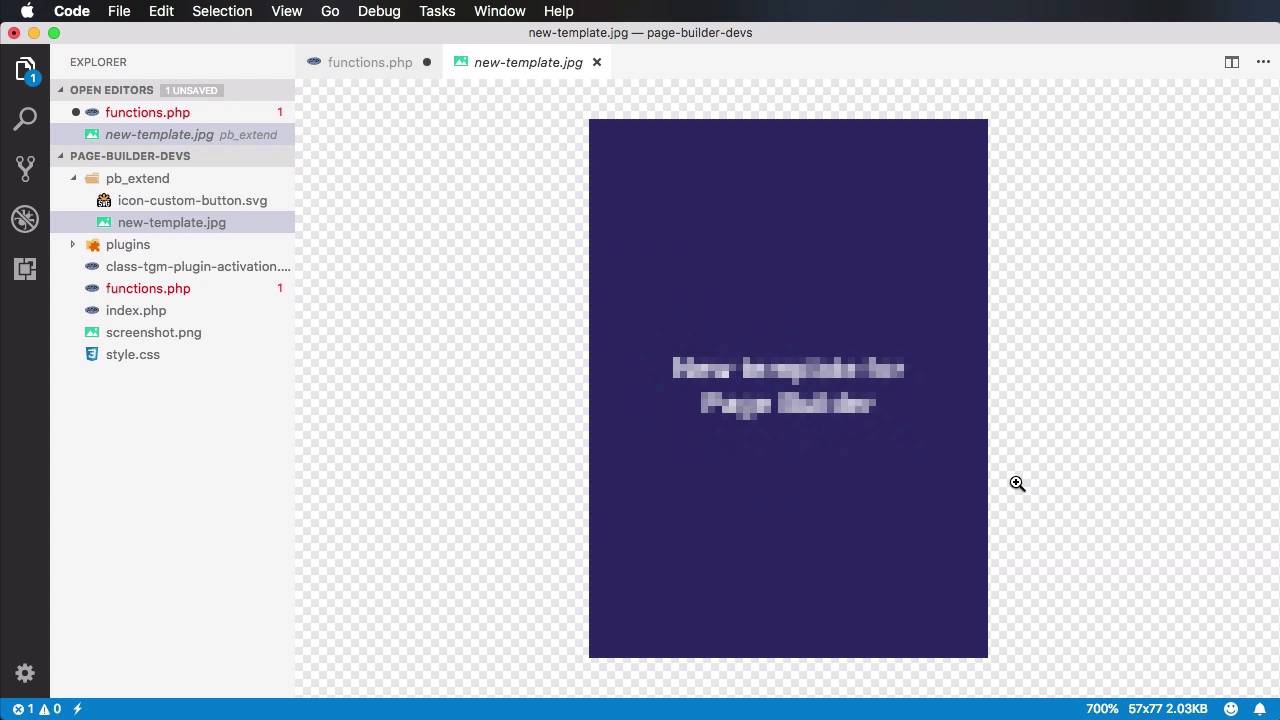Viewport: 1280px width, 720px height.
Task: Open the Code application menu
Action: pyautogui.click(x=72, y=11)
